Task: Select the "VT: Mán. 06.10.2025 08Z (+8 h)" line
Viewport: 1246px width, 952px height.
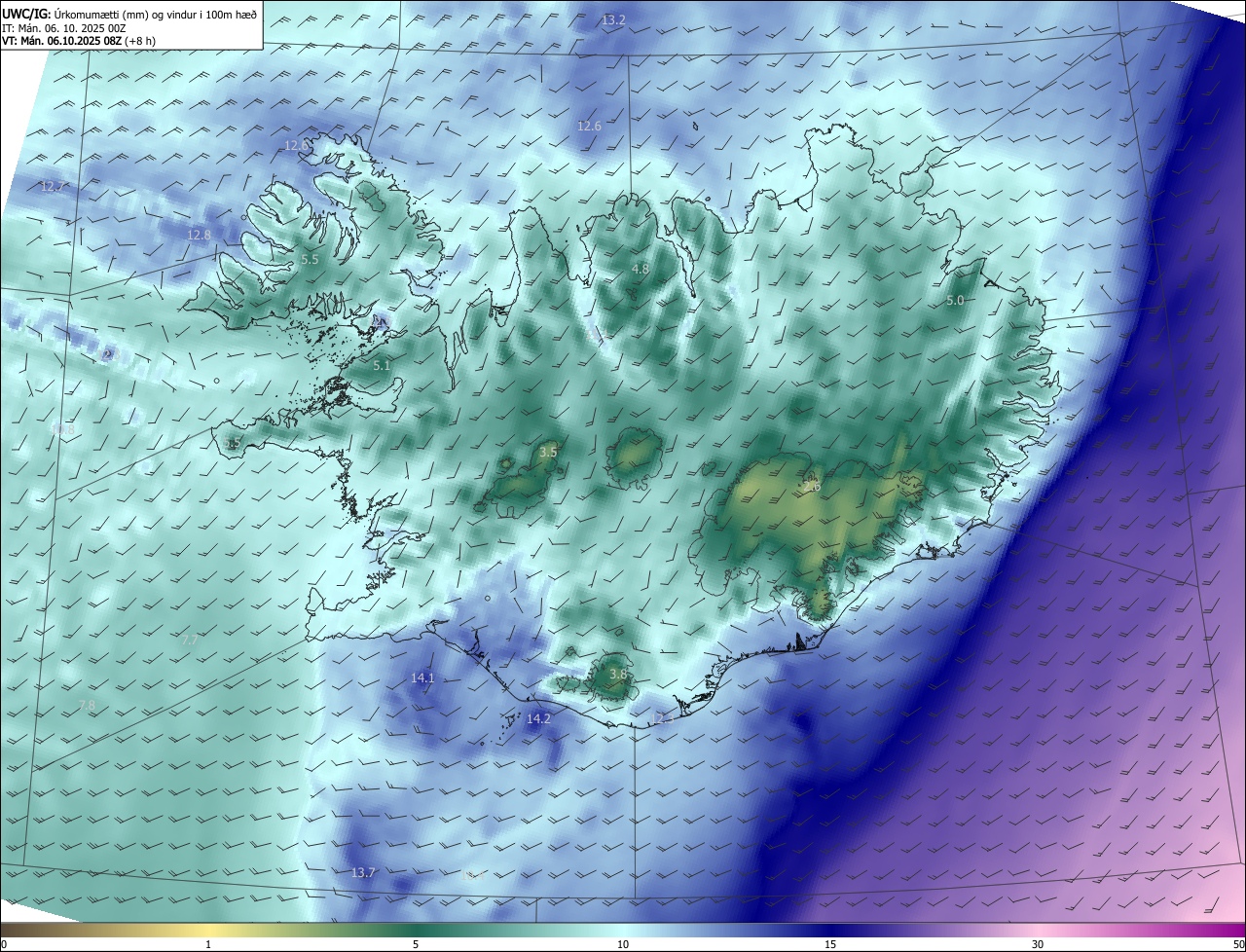Action: click(x=79, y=41)
